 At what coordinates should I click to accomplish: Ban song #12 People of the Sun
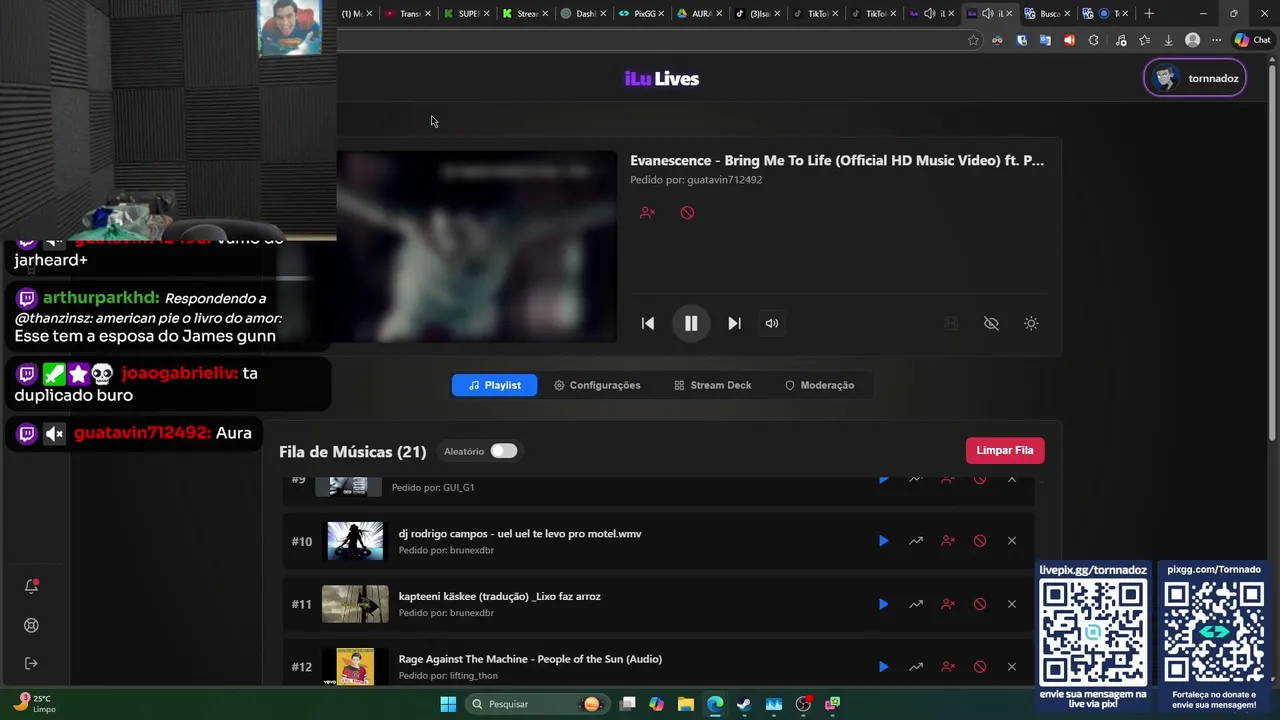(980, 667)
